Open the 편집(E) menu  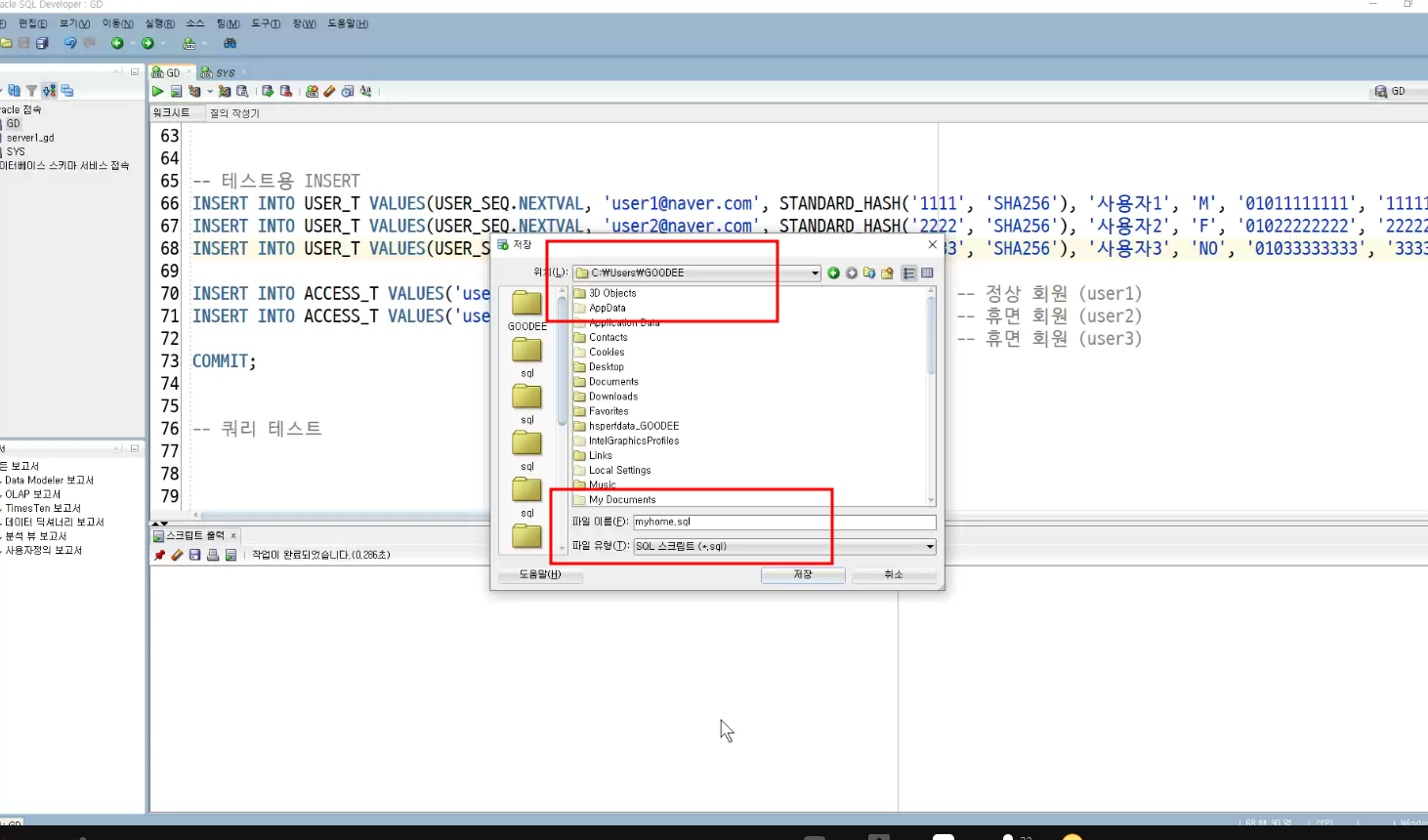(x=33, y=23)
